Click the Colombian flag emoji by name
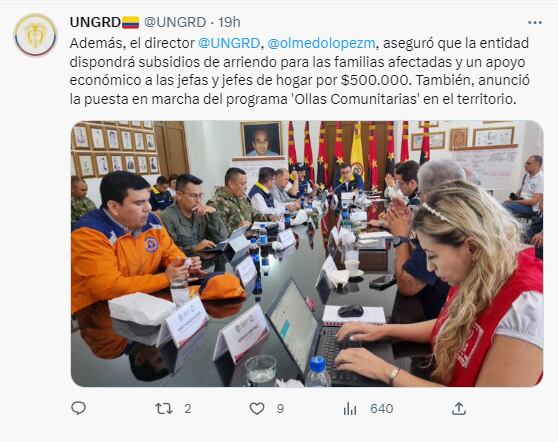This screenshot has height=442, width=558. [x=130, y=22]
